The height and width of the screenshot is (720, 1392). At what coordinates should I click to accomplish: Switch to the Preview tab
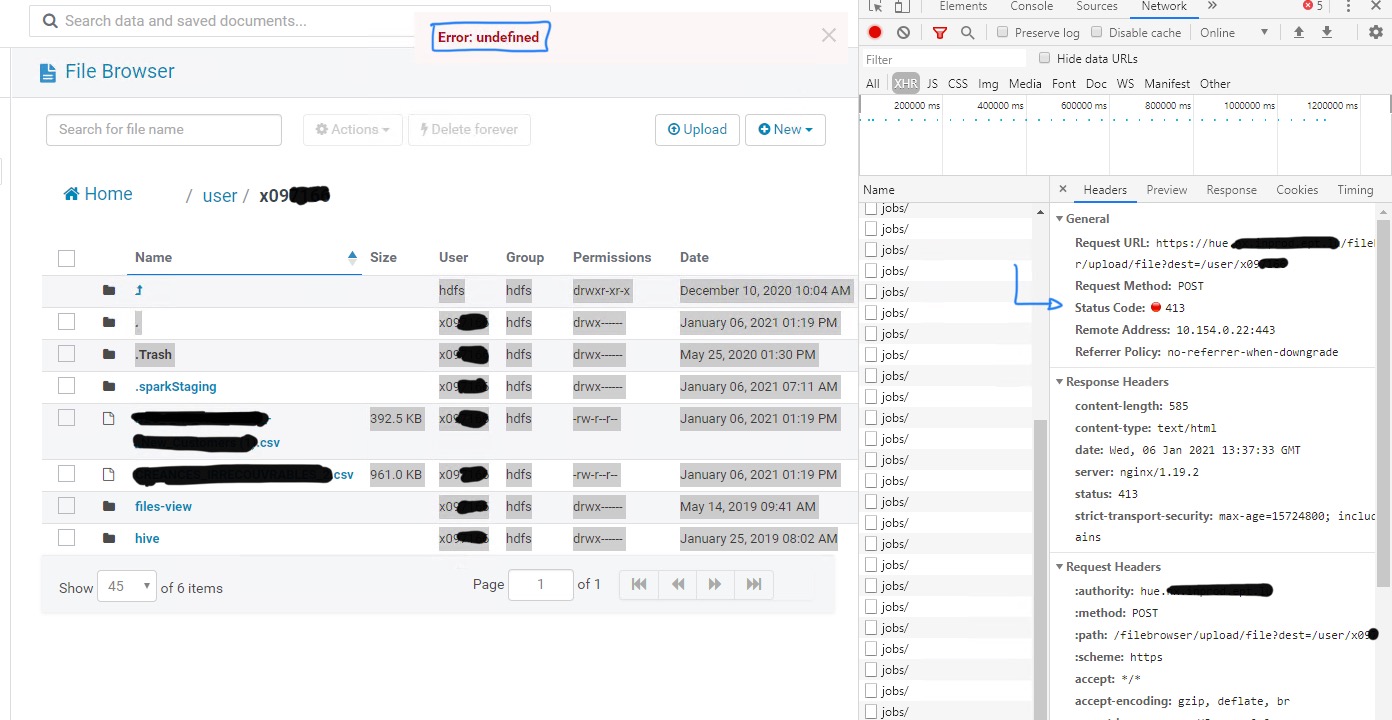[x=1167, y=190]
